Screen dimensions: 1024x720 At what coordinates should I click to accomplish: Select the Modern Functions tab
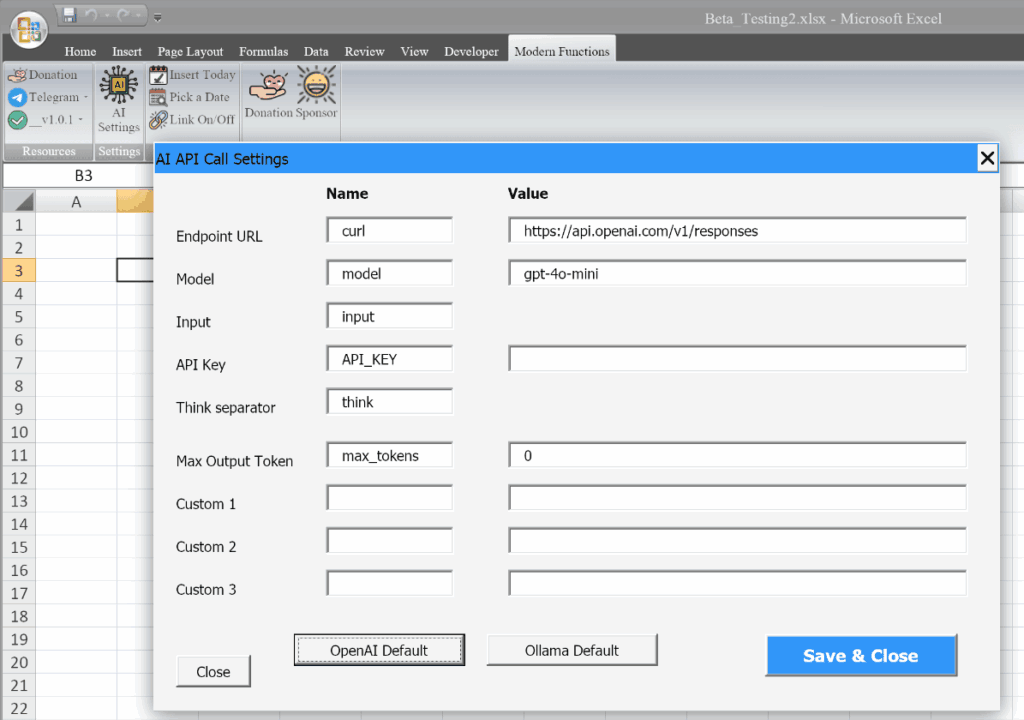point(562,51)
